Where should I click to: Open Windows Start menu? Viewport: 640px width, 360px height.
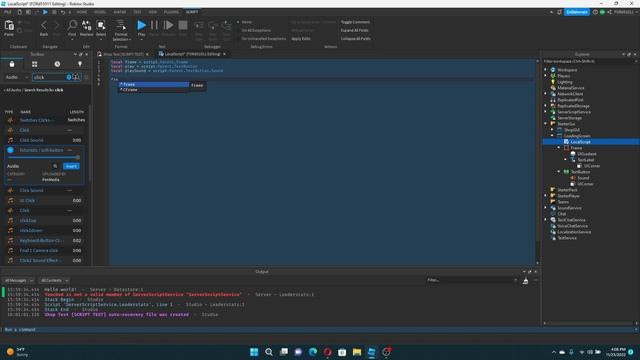254,352
